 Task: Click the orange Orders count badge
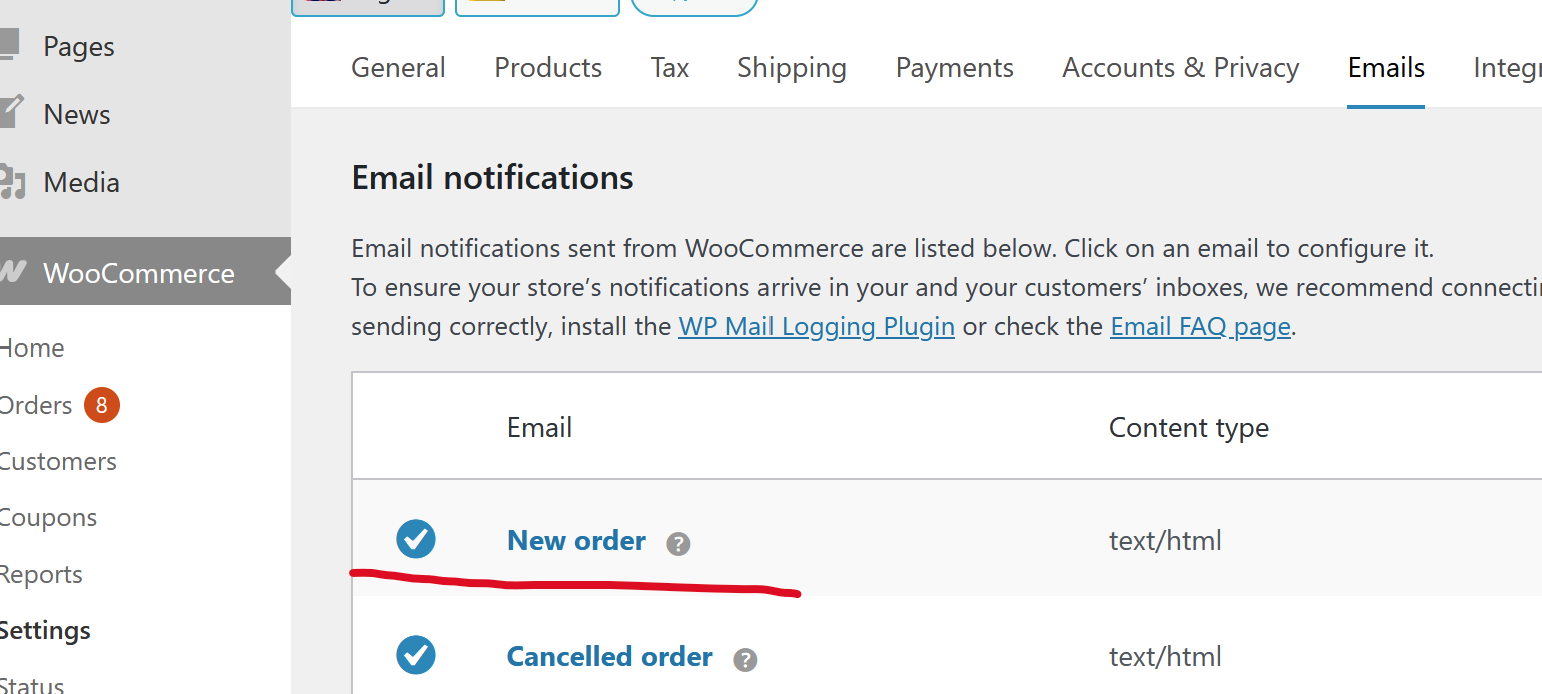[102, 405]
